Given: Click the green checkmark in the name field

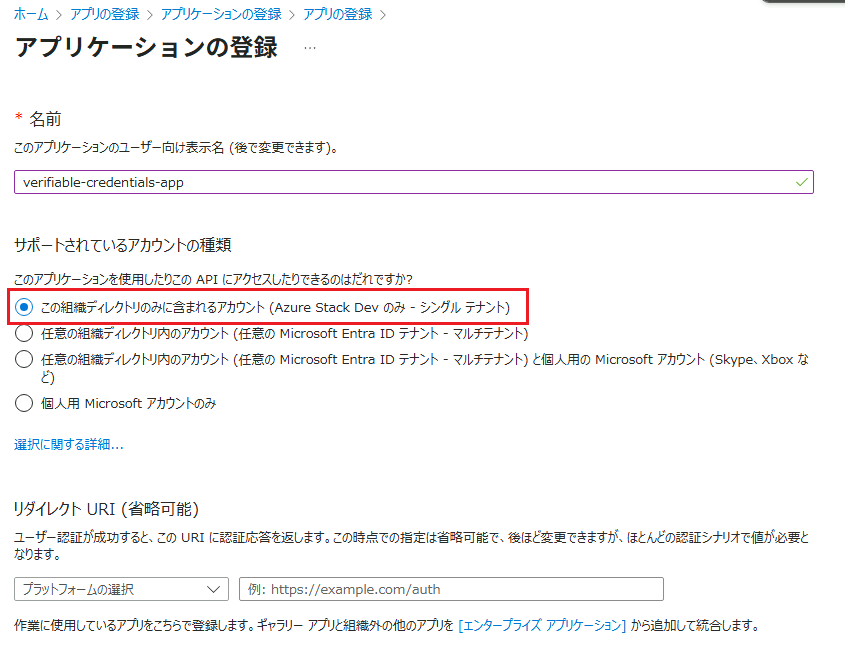Looking at the screenshot, I should [x=800, y=182].
